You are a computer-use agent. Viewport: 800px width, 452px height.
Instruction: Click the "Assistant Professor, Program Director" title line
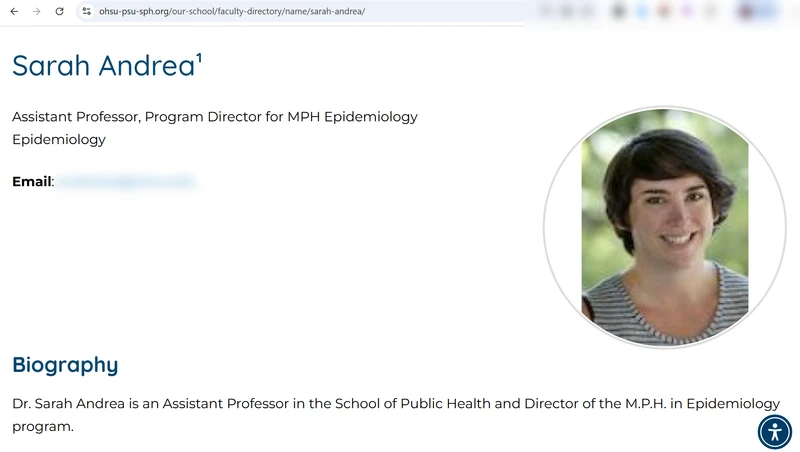[x=214, y=117]
